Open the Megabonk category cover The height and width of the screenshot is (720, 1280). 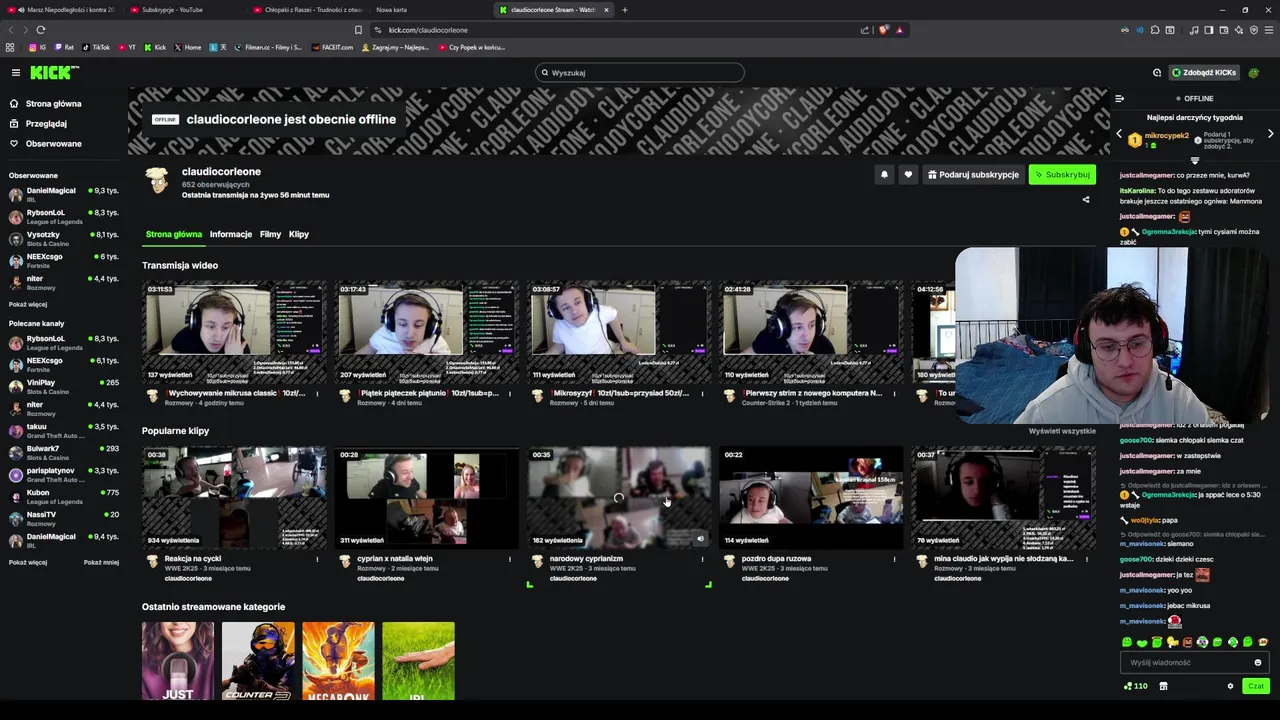coord(338,660)
